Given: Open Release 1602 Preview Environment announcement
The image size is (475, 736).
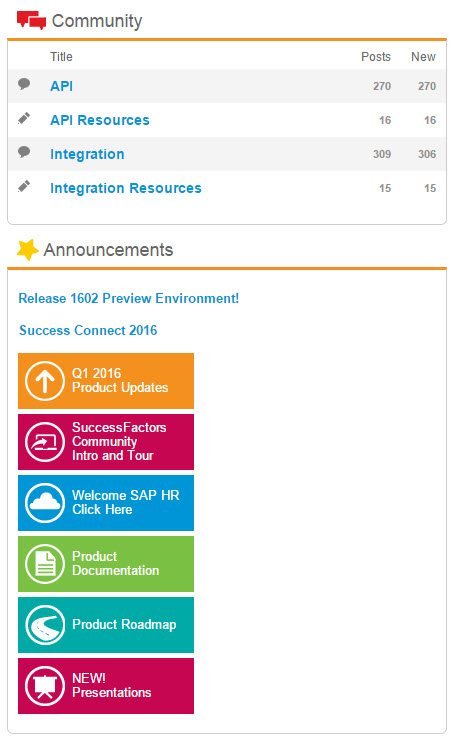Looking at the screenshot, I should tap(129, 299).
